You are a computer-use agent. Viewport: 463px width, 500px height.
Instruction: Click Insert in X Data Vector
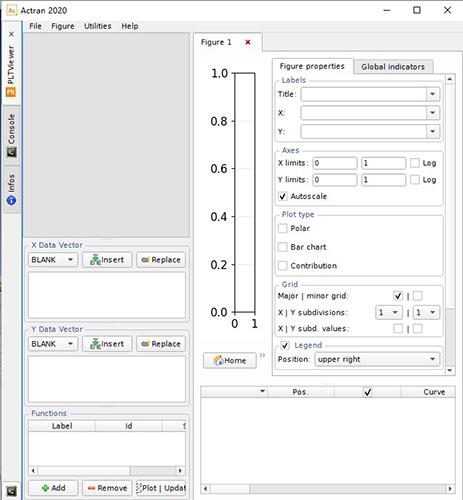pos(107,260)
